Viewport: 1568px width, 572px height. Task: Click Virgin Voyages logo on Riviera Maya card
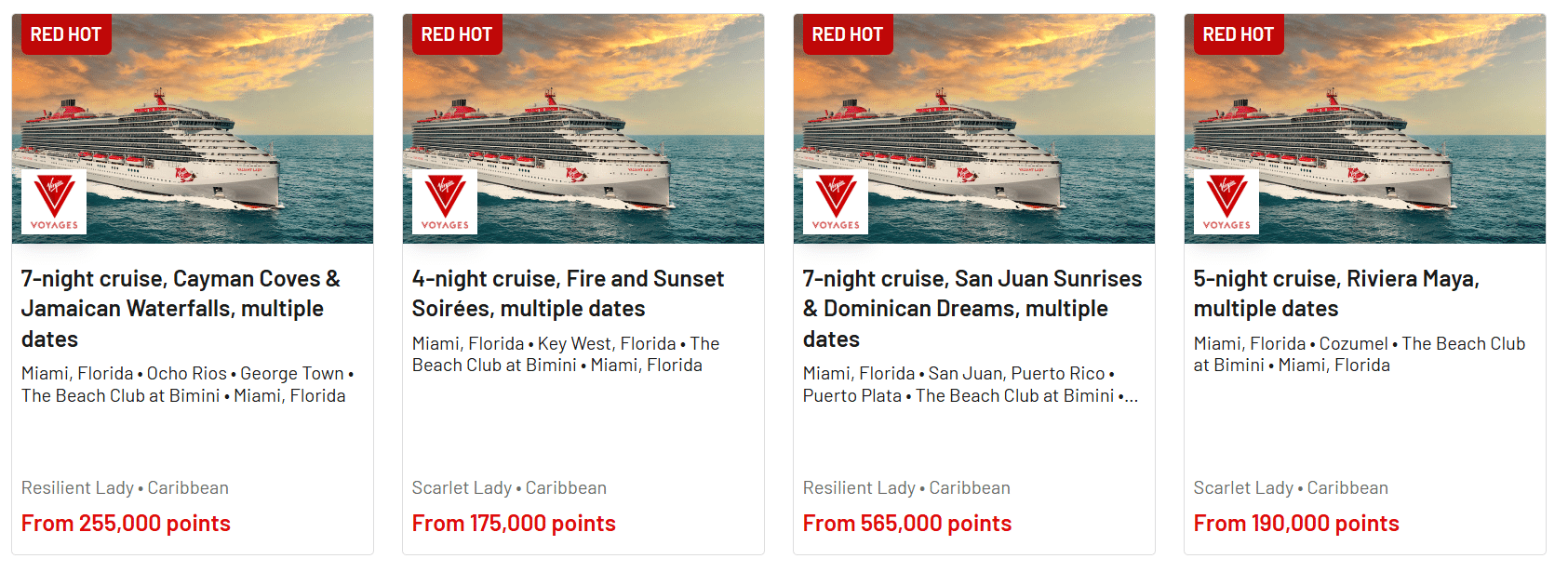tap(1226, 201)
